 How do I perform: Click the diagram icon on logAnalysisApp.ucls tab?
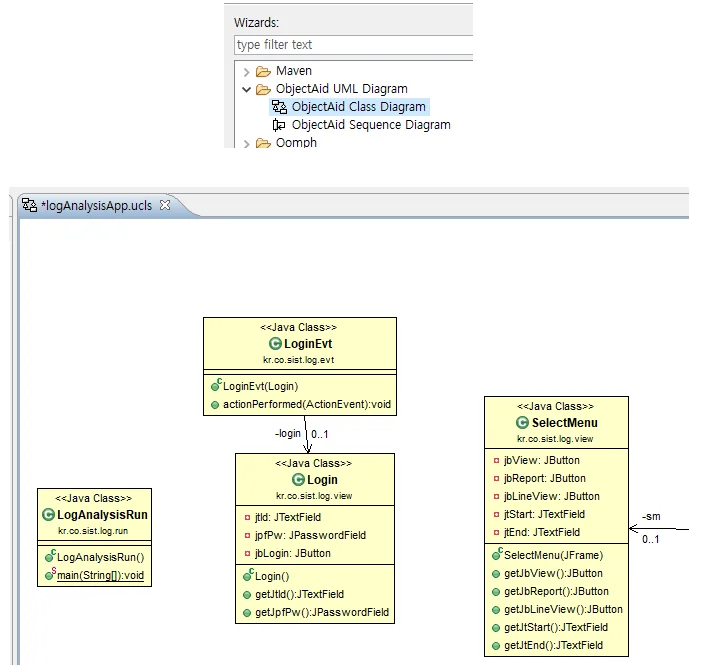pos(30,205)
